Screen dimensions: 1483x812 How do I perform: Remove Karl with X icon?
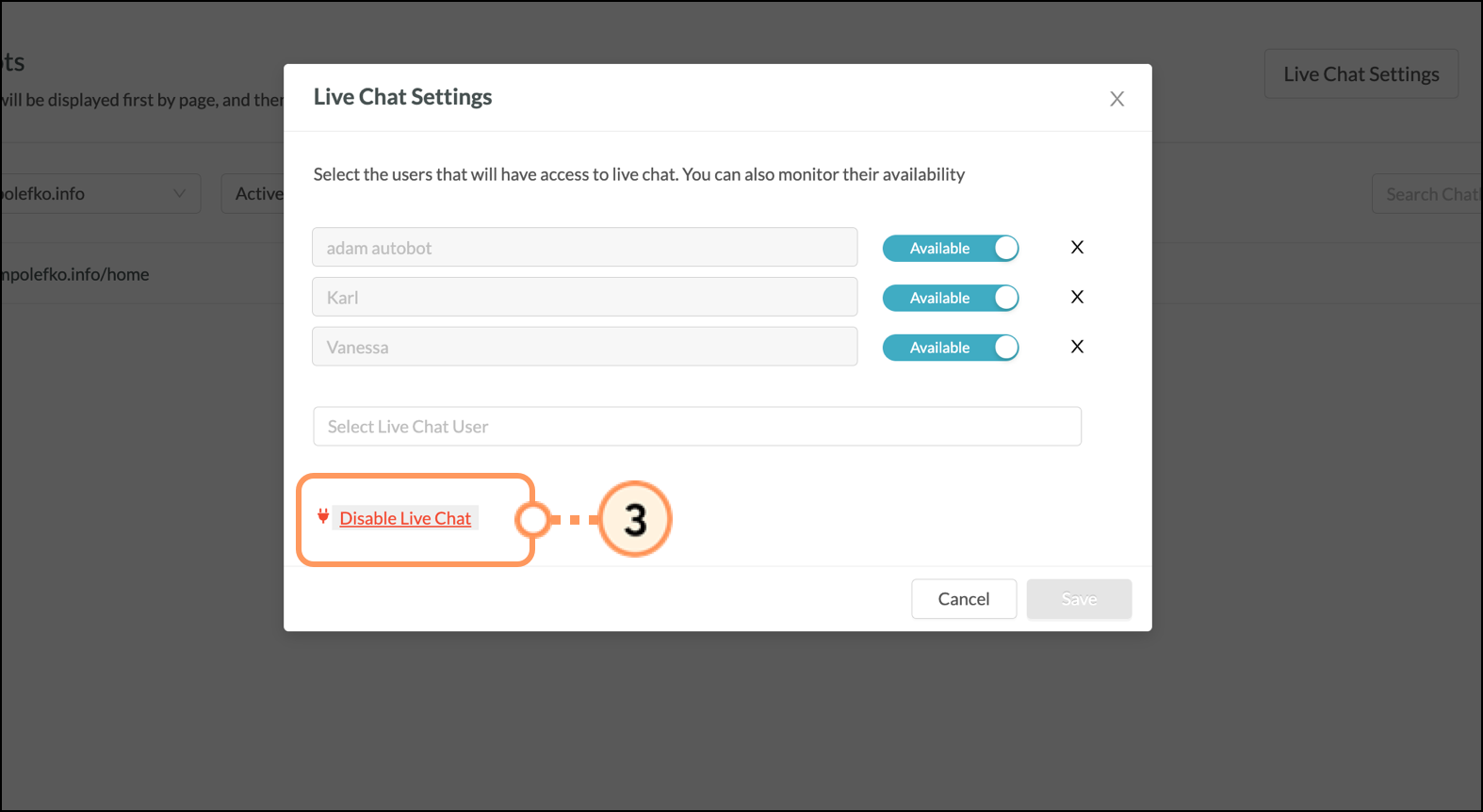(1077, 298)
